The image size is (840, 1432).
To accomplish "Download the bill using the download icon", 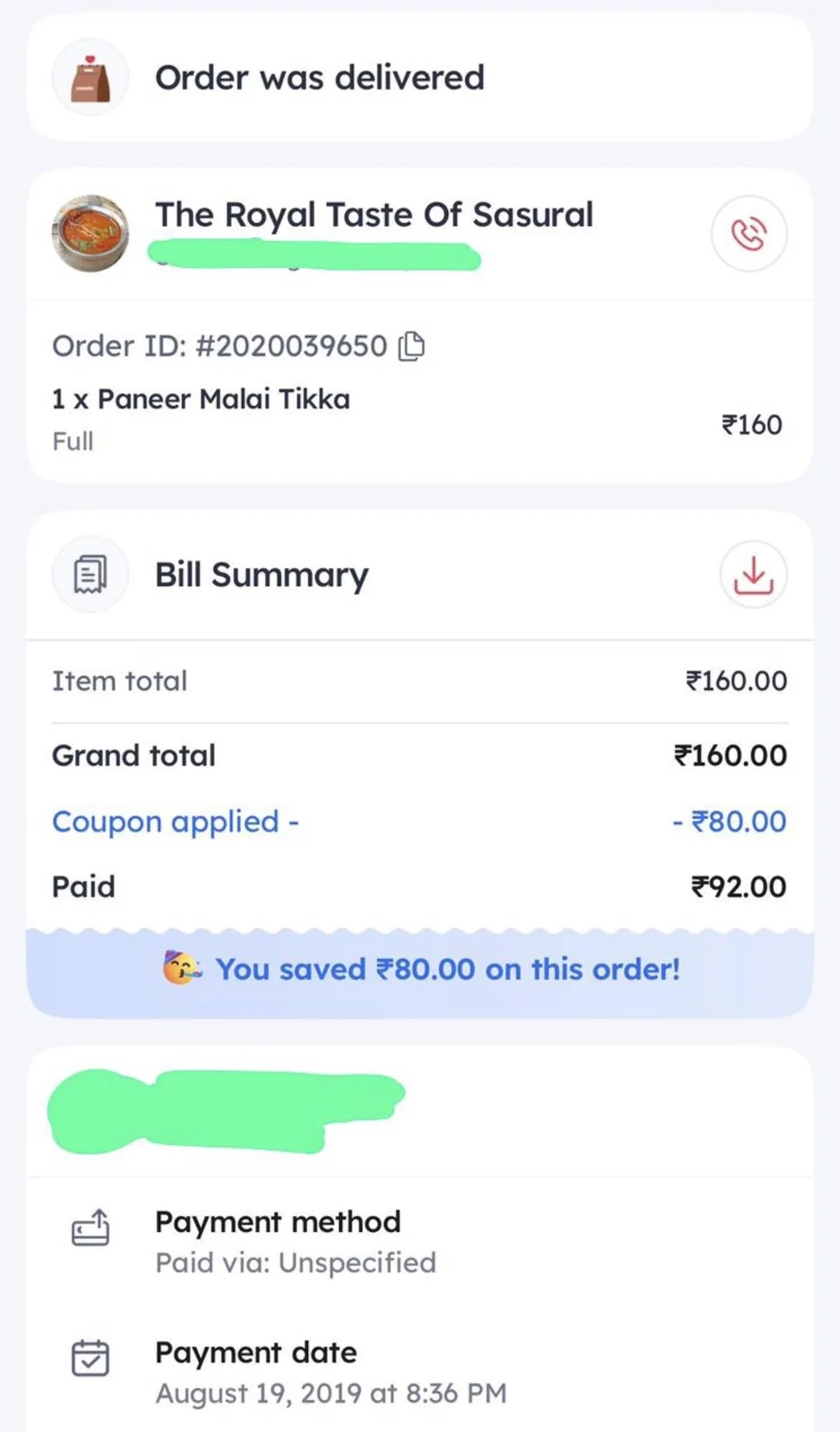I will coord(753,575).
